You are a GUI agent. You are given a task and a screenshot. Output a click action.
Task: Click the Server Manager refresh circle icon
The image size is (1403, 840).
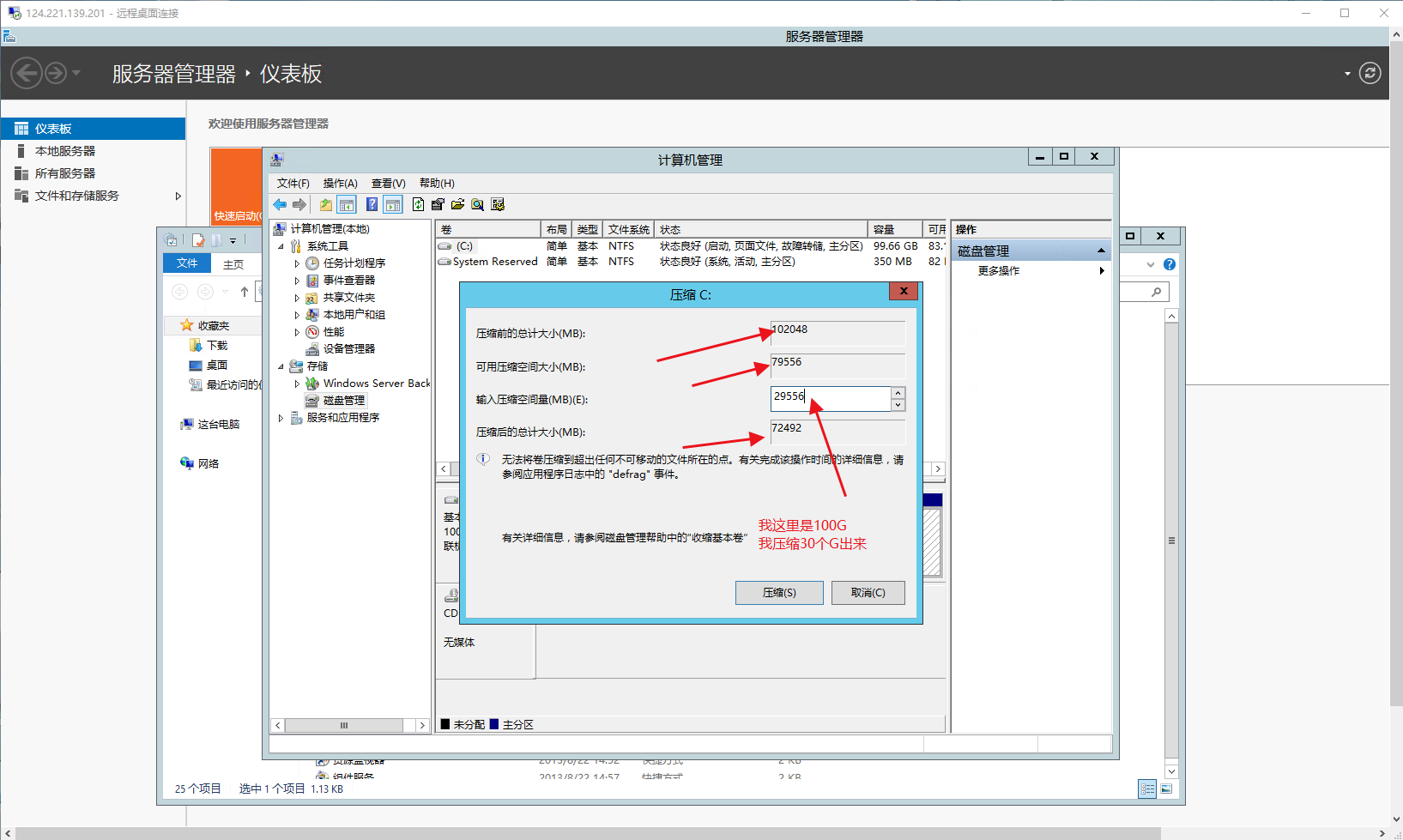pyautogui.click(x=1370, y=74)
